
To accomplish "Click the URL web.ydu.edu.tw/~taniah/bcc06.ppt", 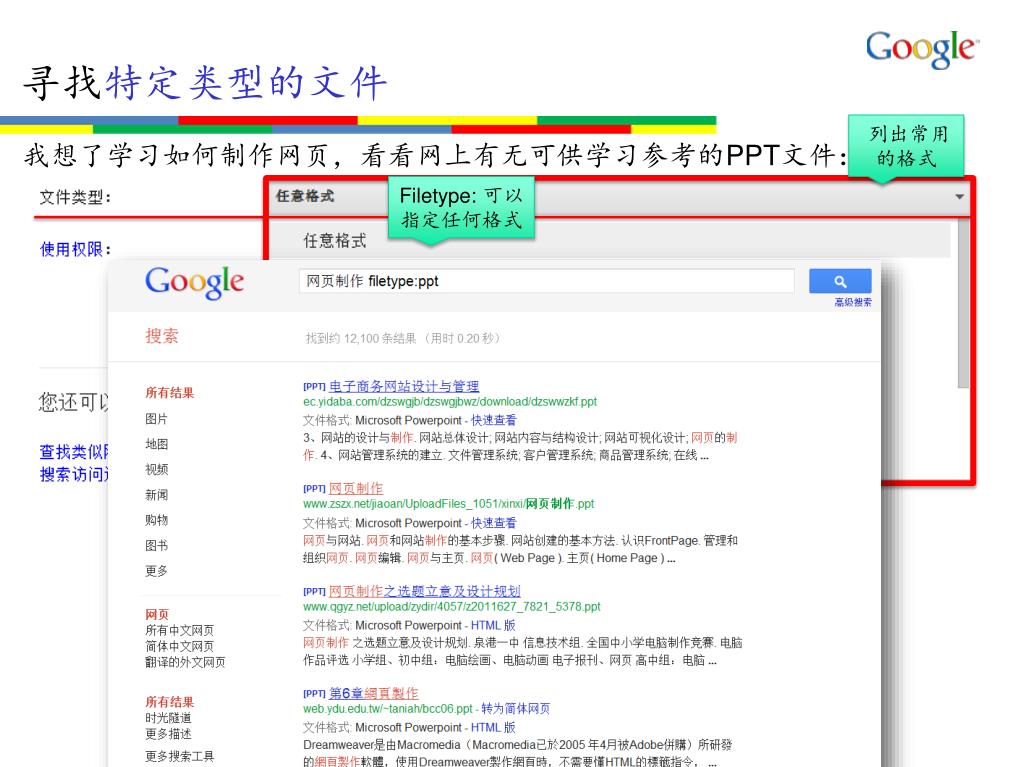I will pyautogui.click(x=388, y=708).
